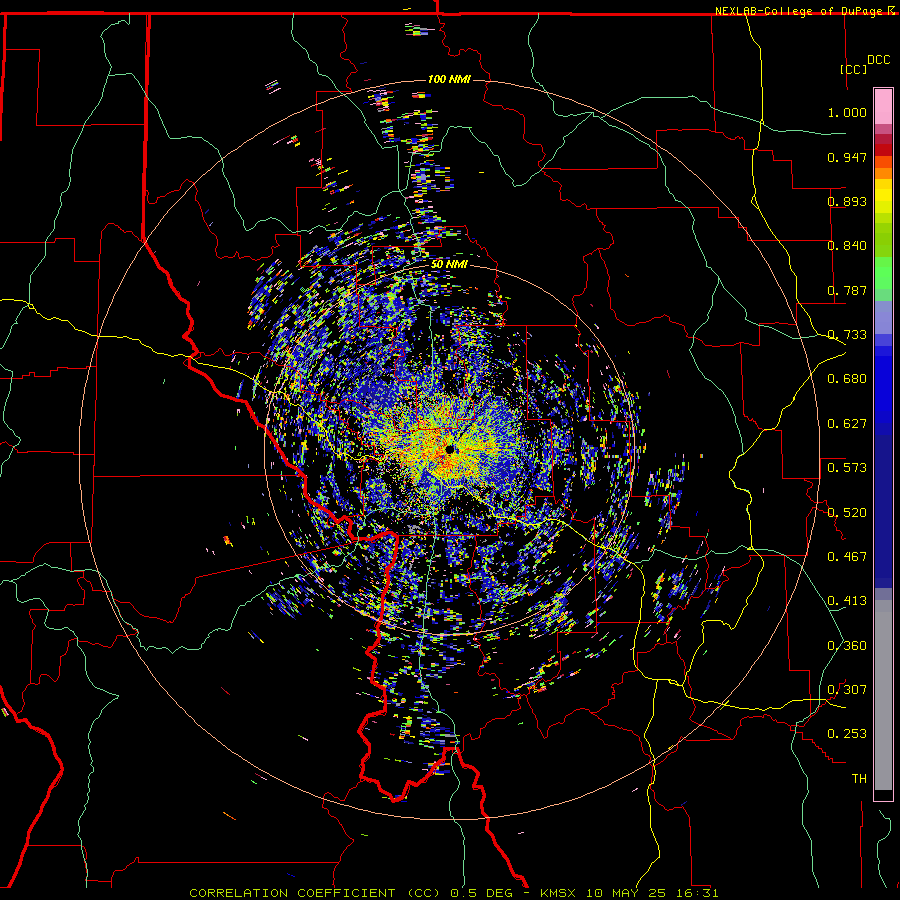
Task: Click the 0.733 legend value
Action: pyautogui.click(x=847, y=335)
